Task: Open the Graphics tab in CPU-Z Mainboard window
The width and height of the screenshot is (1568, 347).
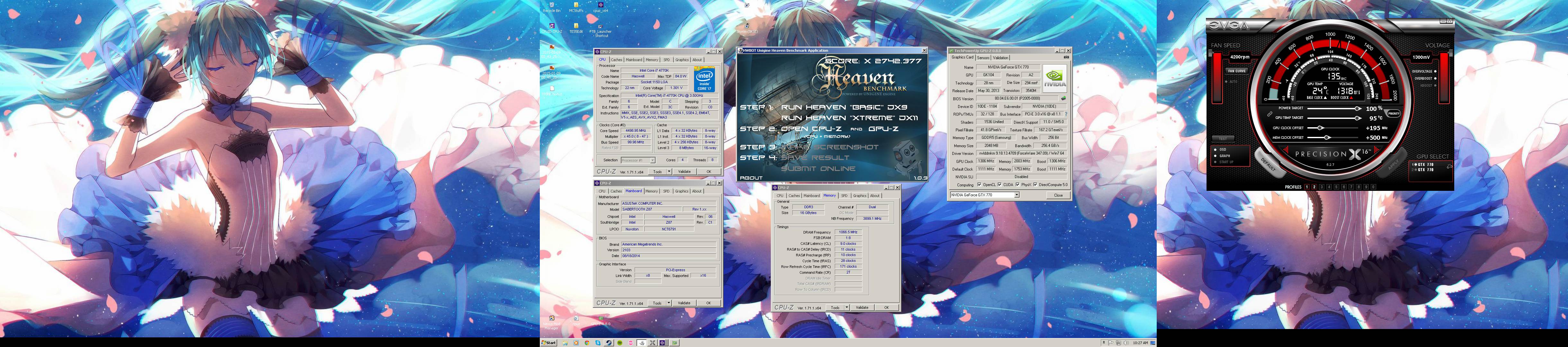Action: [x=682, y=191]
